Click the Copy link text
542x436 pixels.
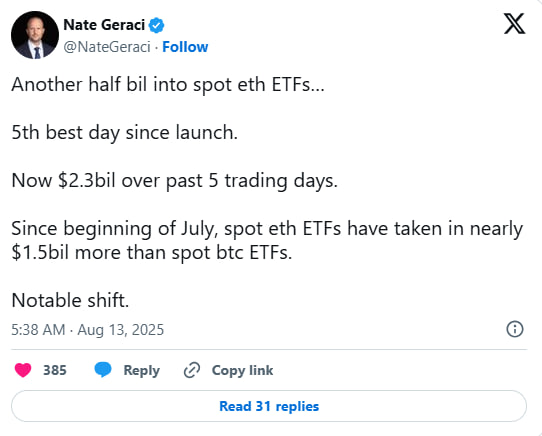[x=242, y=371]
